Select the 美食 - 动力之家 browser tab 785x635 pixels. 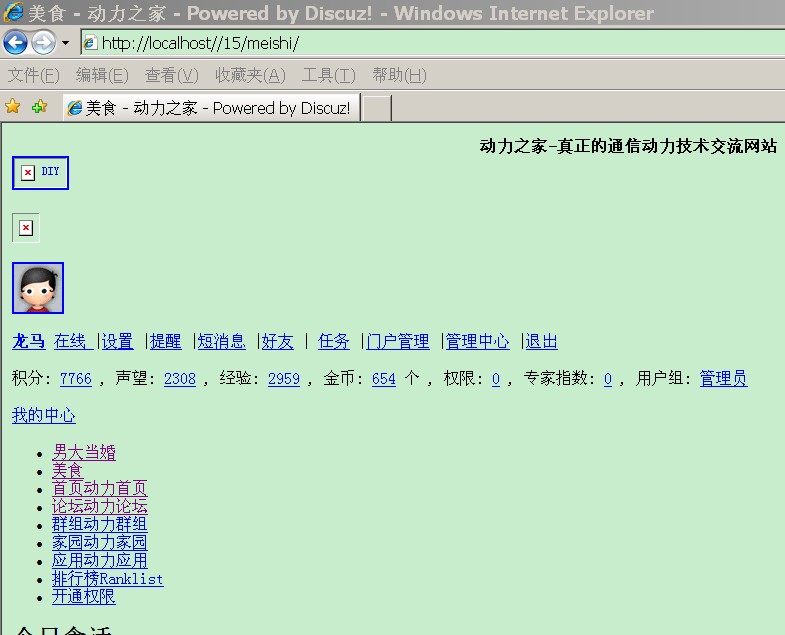coord(211,108)
